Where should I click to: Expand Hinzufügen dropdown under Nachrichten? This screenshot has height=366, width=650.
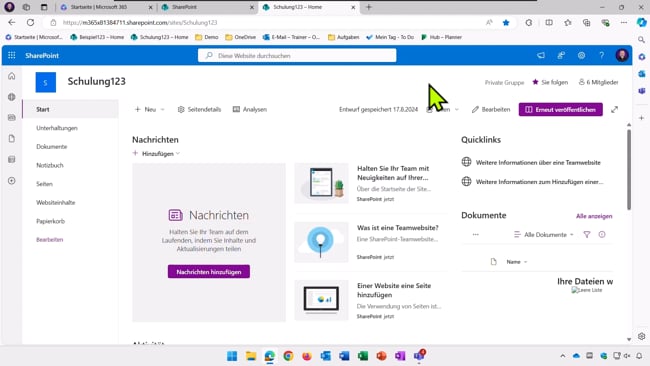click(156, 153)
